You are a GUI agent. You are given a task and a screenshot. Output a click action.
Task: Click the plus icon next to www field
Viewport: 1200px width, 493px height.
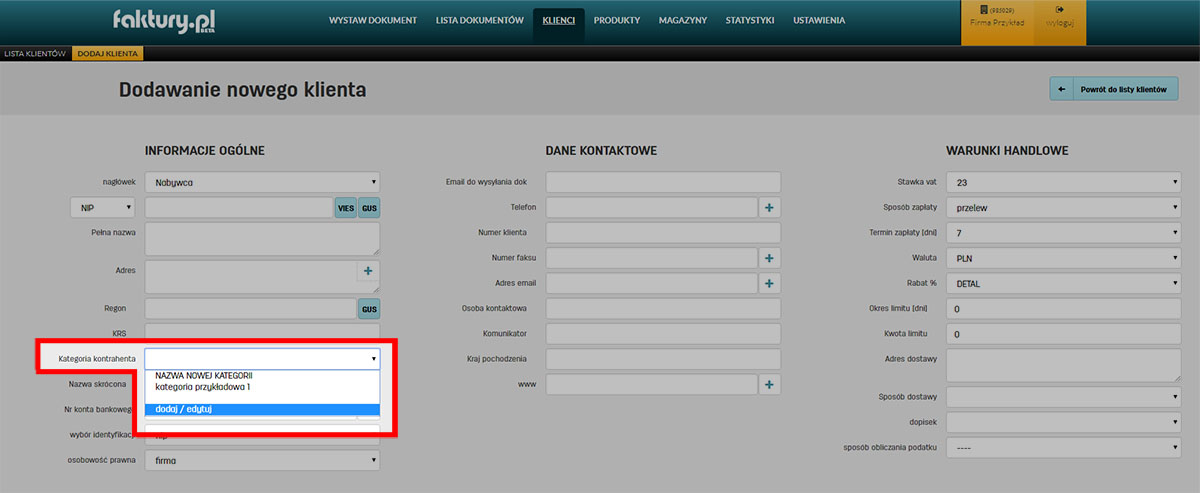tap(769, 384)
